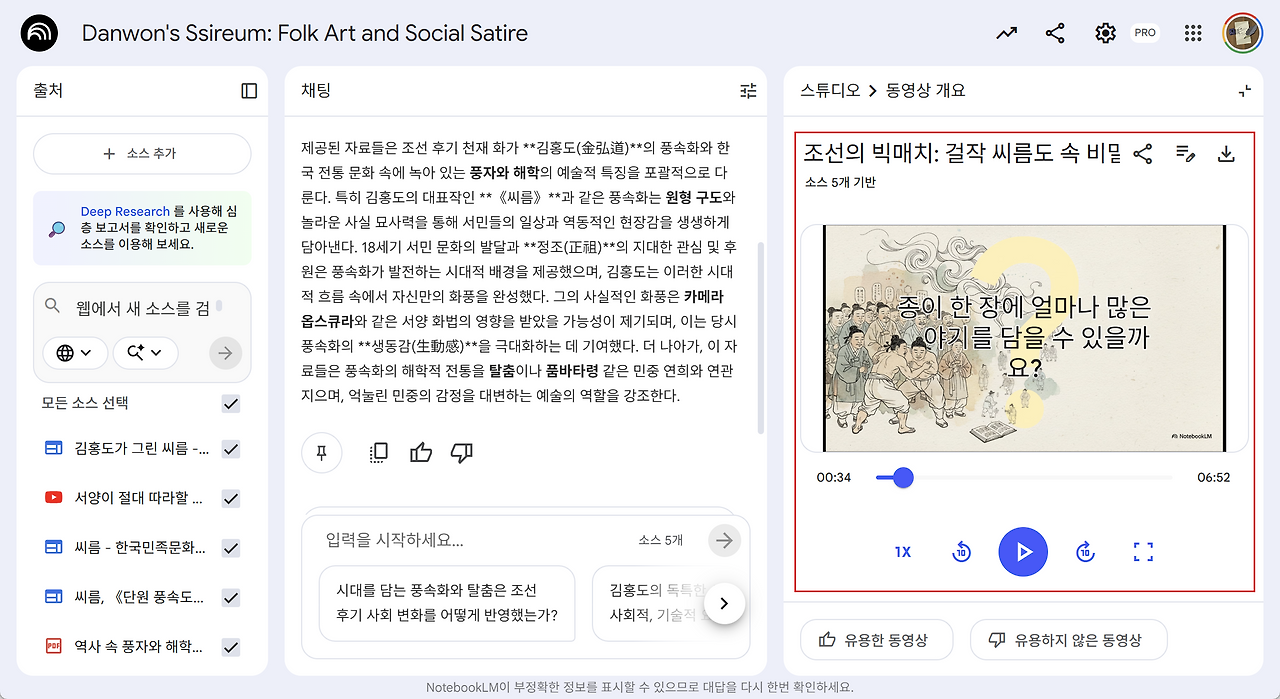Image resolution: width=1280 pixels, height=699 pixels.
Task: Pin the chat response to note
Action: coord(322,453)
